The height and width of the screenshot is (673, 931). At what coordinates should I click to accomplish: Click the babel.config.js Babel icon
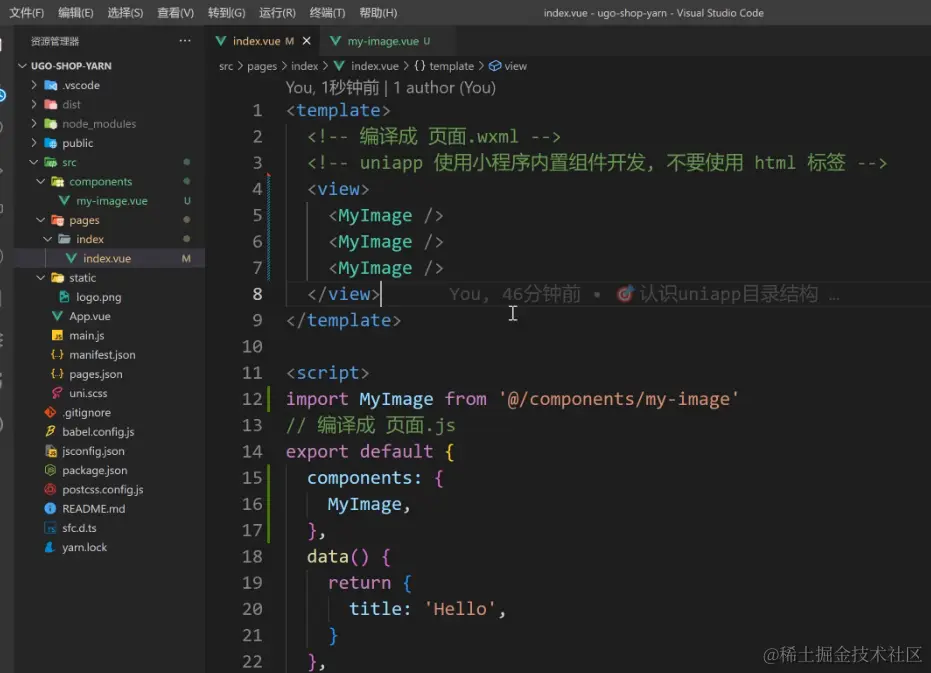click(x=50, y=431)
